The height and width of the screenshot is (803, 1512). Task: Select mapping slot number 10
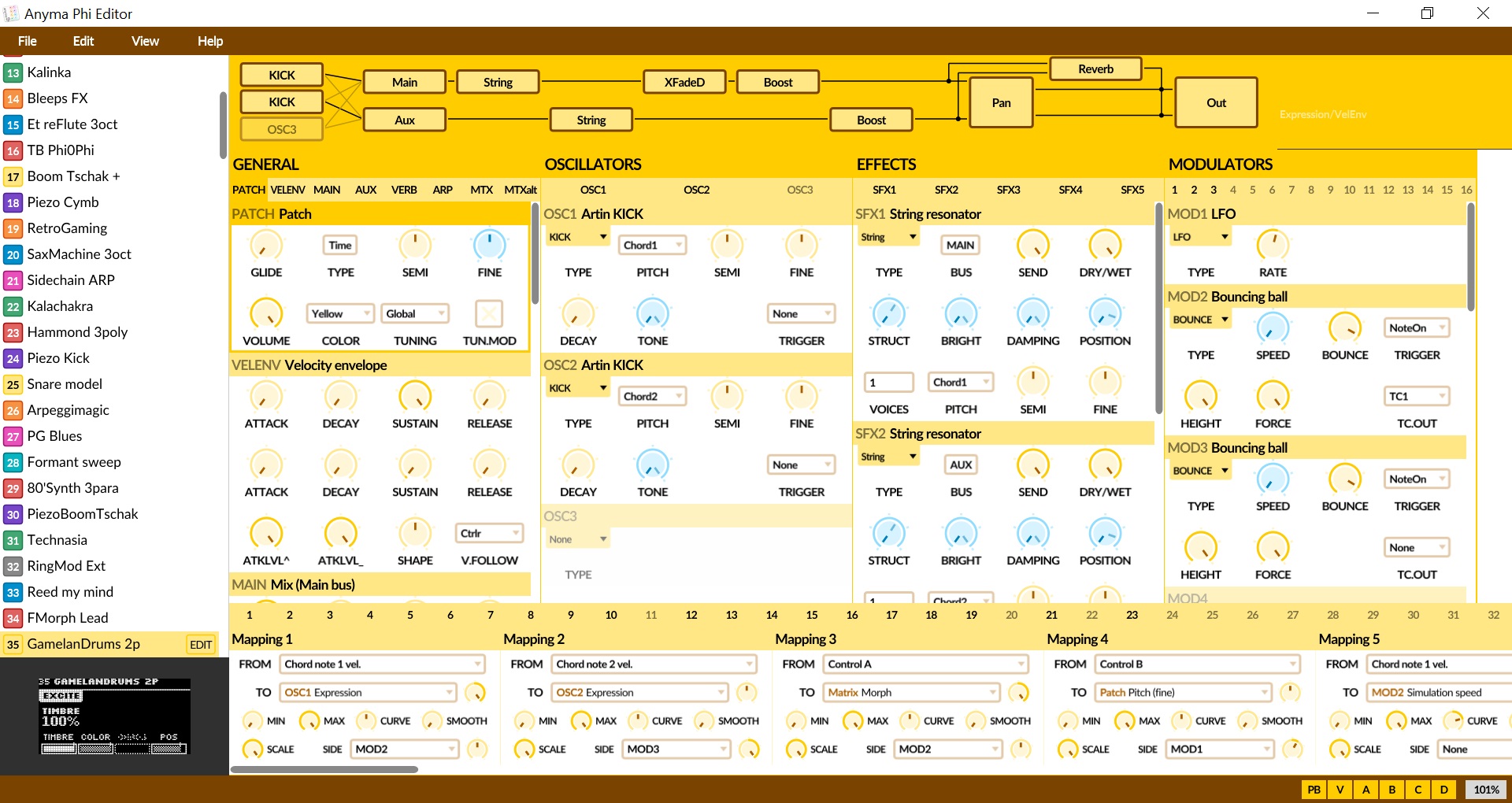[x=611, y=615]
